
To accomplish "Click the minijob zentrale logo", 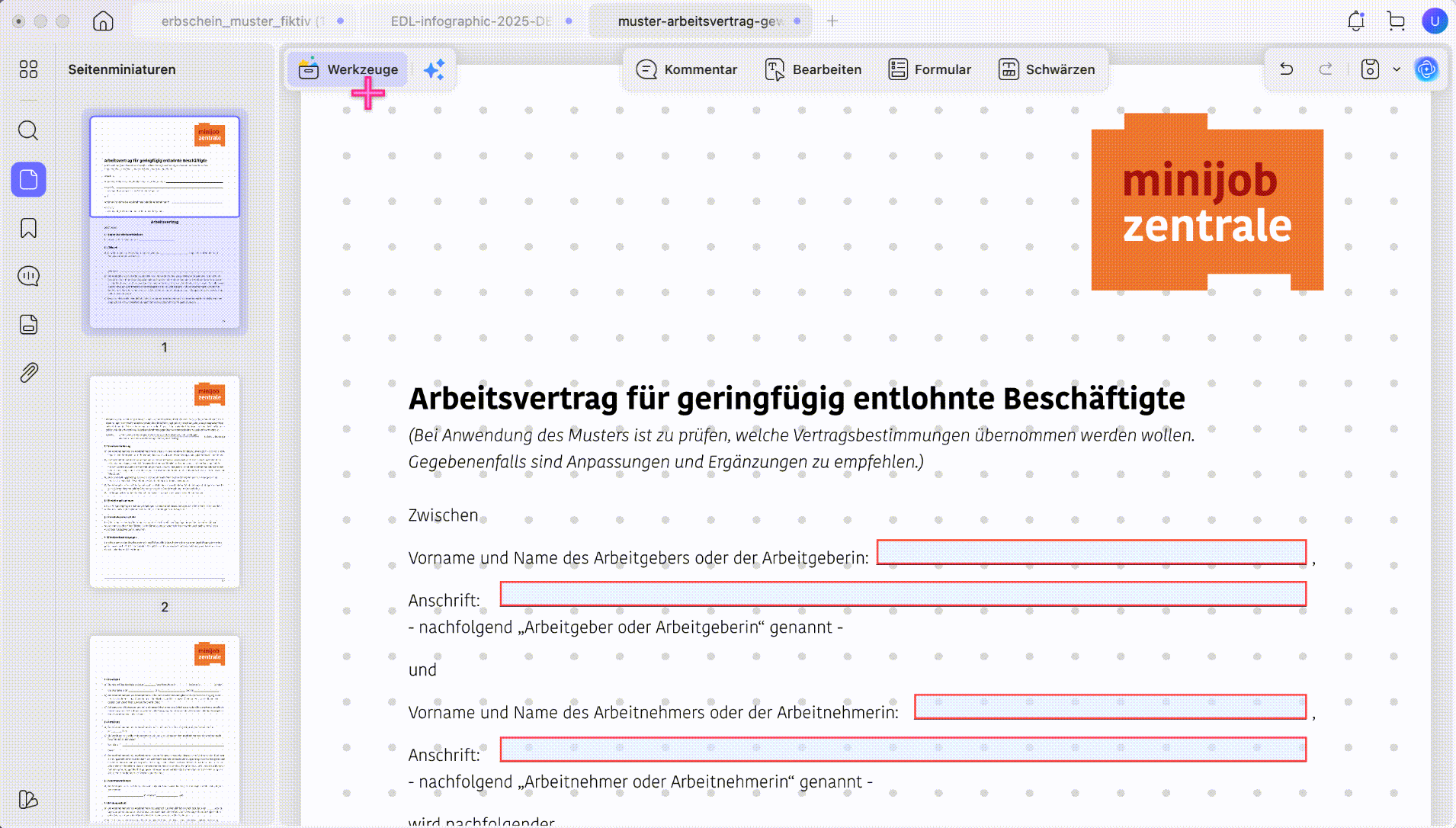I will coord(1207,202).
